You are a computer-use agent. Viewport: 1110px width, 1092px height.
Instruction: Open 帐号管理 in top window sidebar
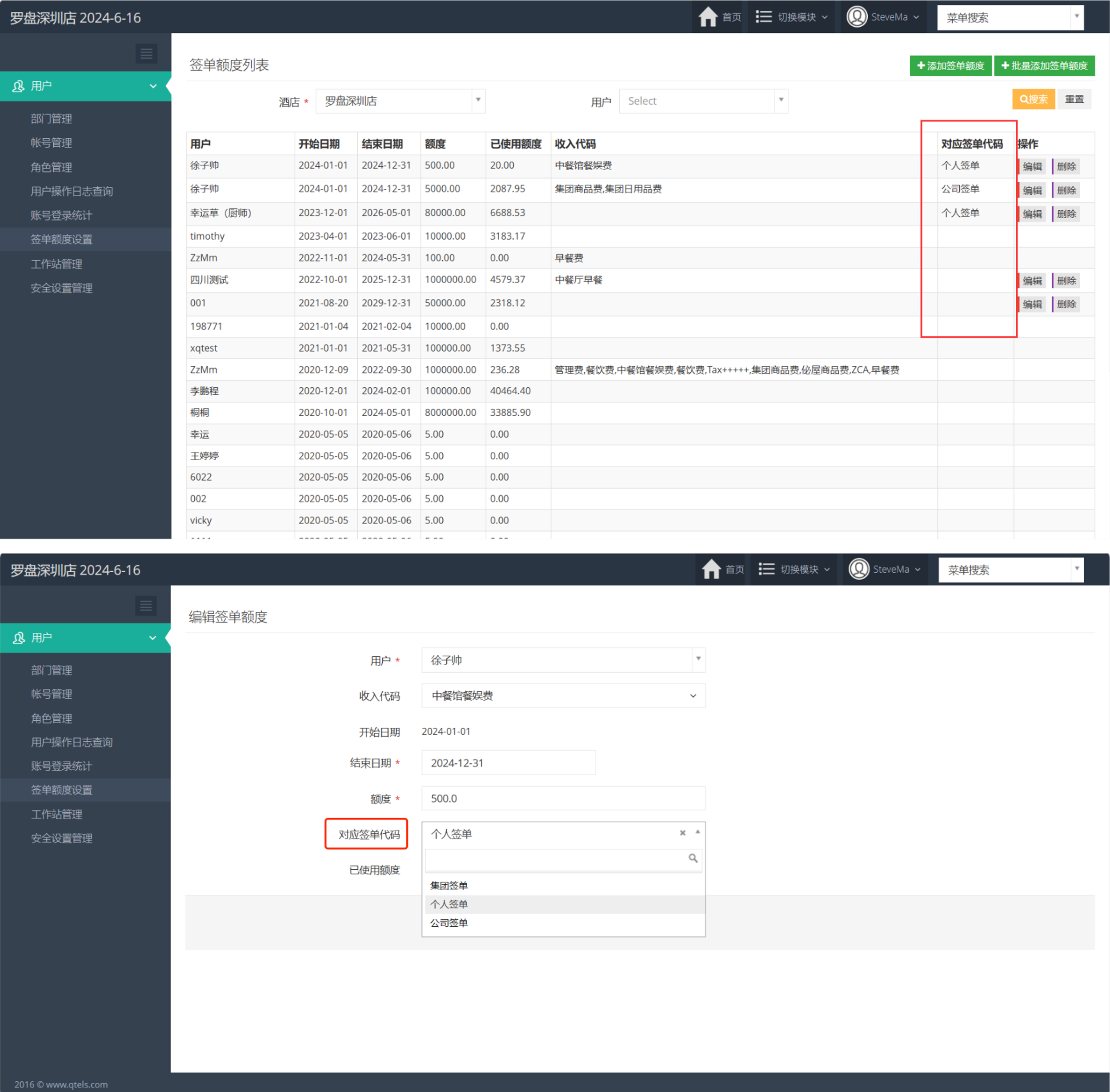coord(51,143)
